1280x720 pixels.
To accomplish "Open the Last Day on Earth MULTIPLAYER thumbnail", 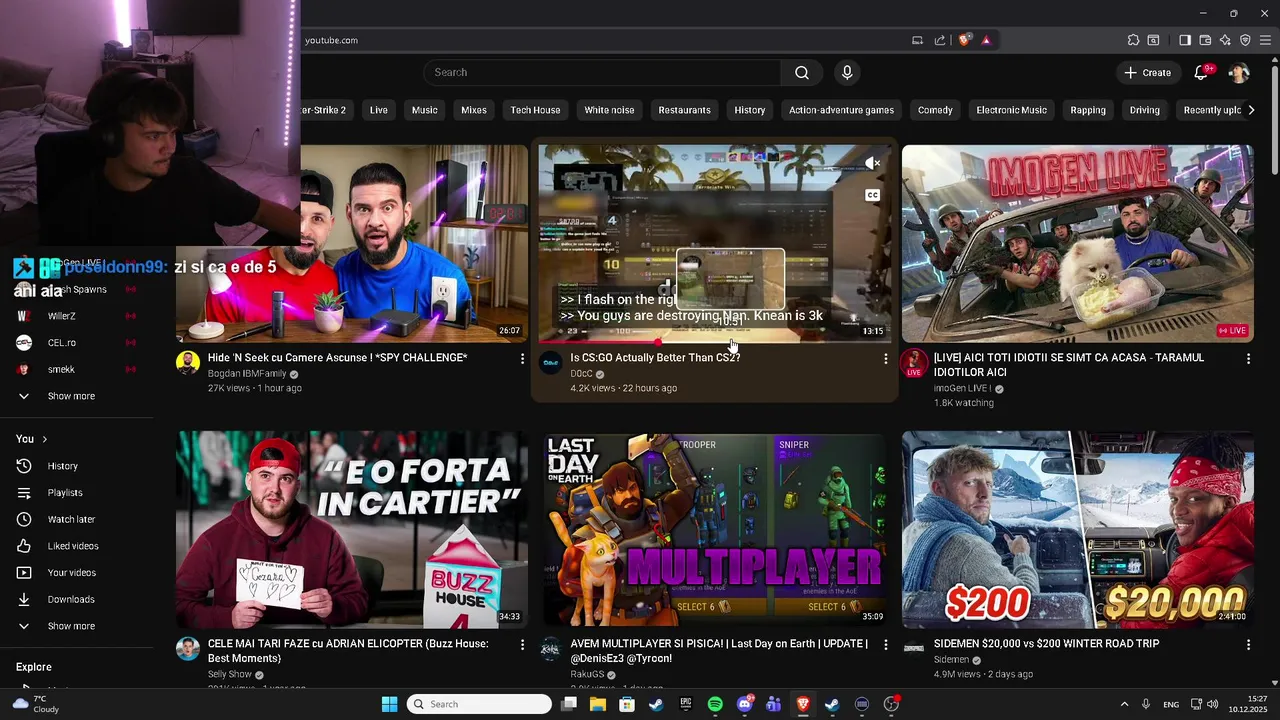I will pos(714,530).
